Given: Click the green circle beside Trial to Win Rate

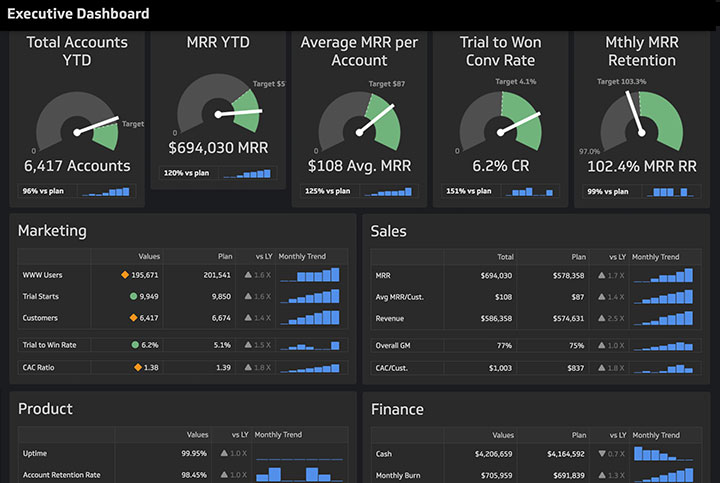Looking at the screenshot, I should (x=135, y=345).
